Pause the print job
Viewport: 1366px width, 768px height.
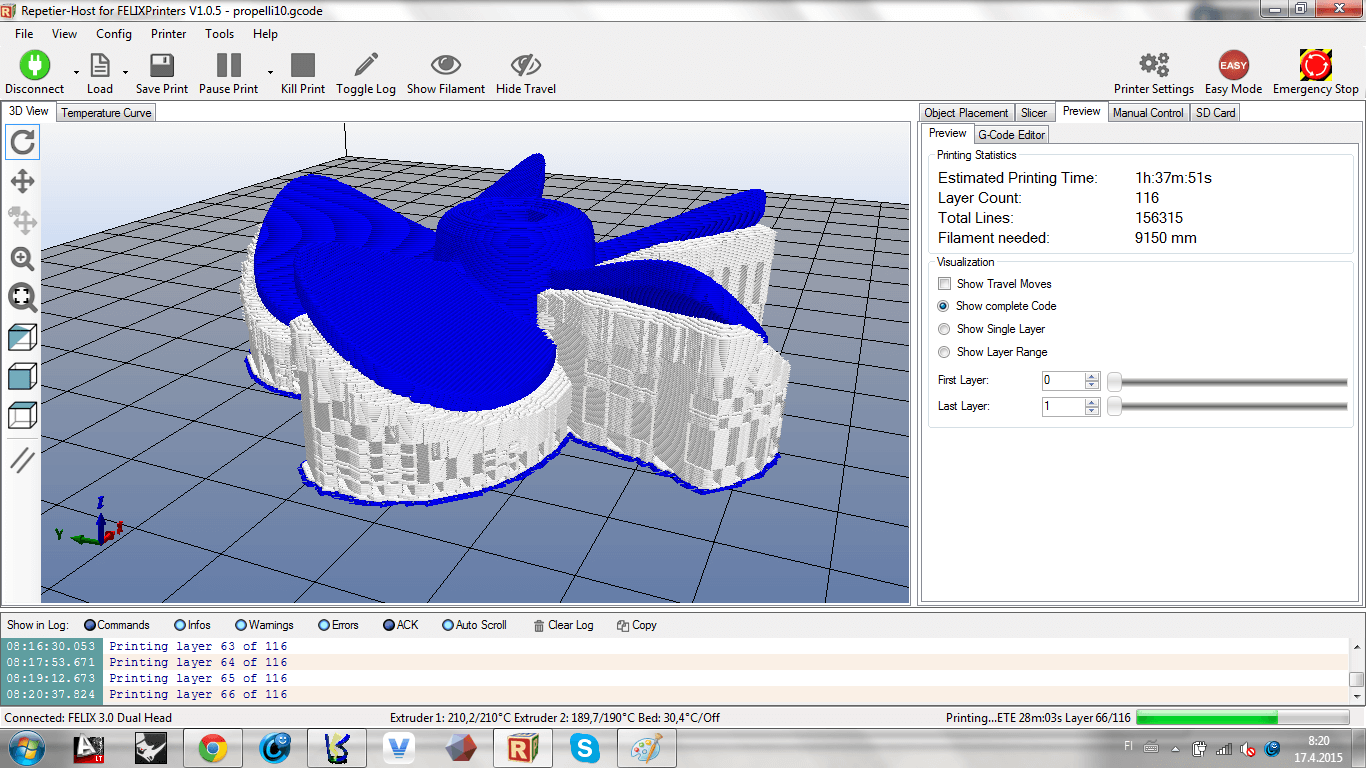(229, 66)
